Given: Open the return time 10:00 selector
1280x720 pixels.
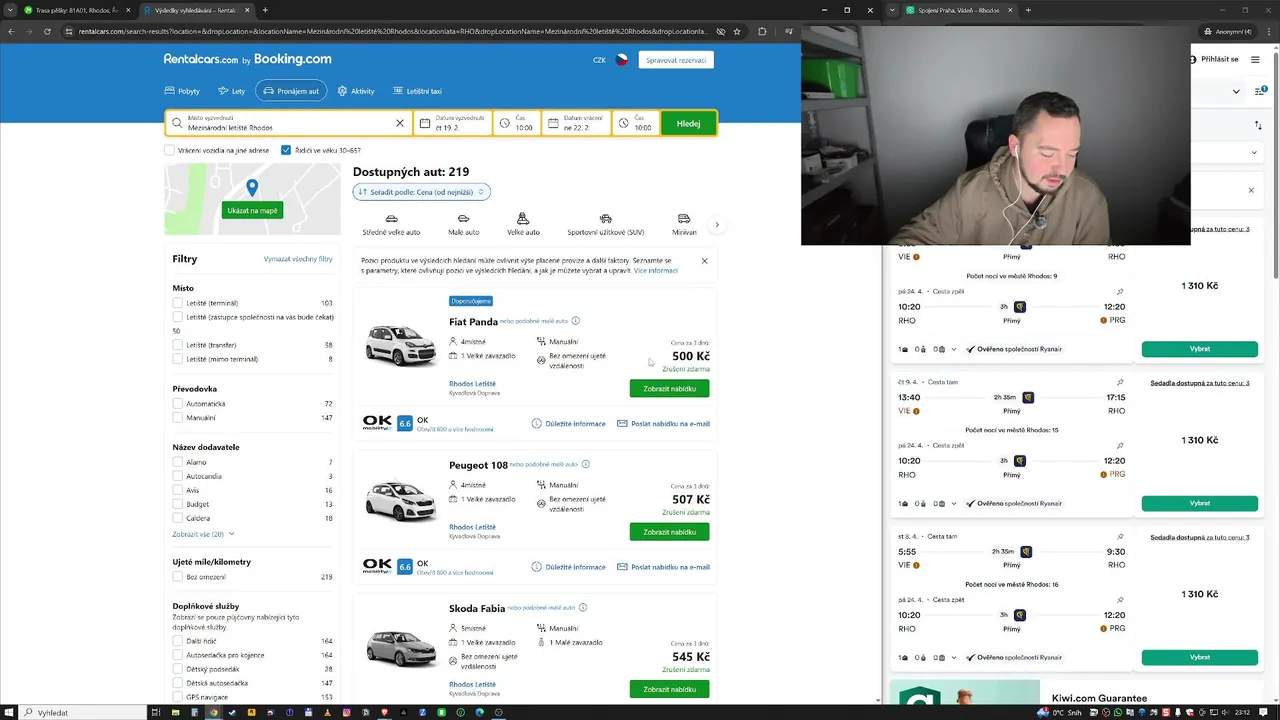Looking at the screenshot, I should click(636, 123).
